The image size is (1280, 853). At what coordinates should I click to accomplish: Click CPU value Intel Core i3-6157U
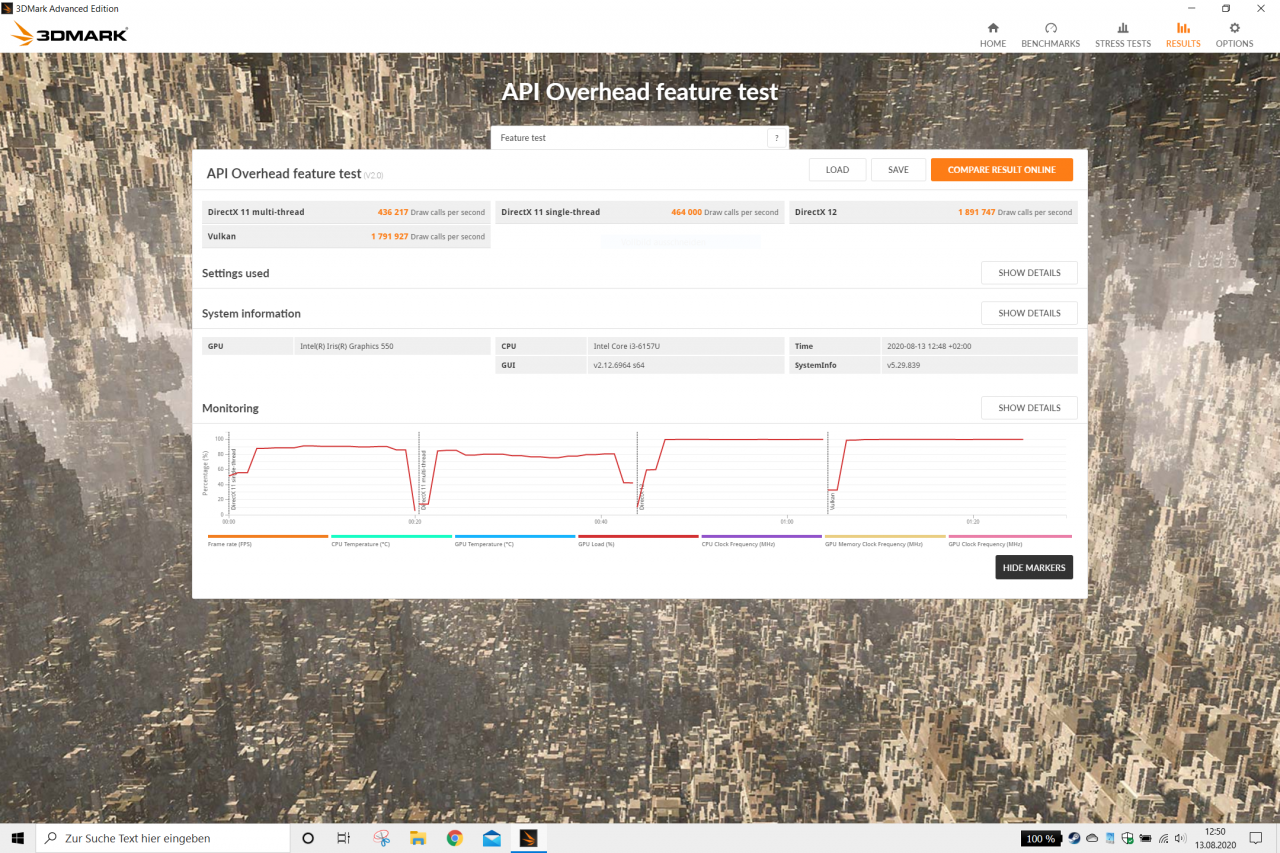click(626, 346)
